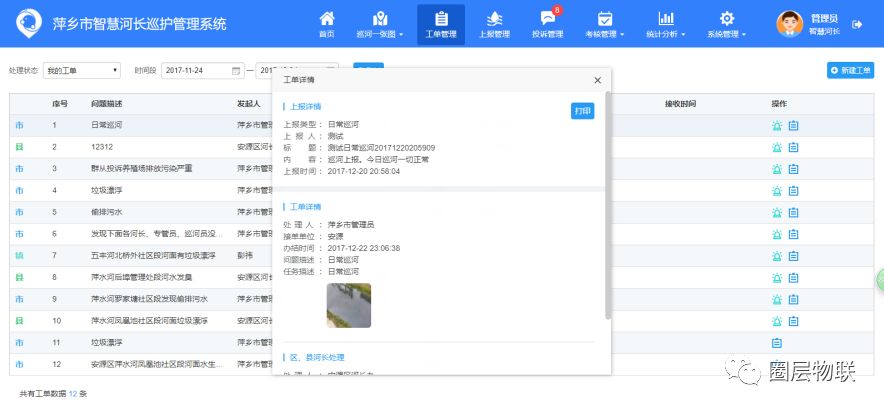Click the 新建工单 button
The height and width of the screenshot is (411, 884).
click(x=851, y=70)
